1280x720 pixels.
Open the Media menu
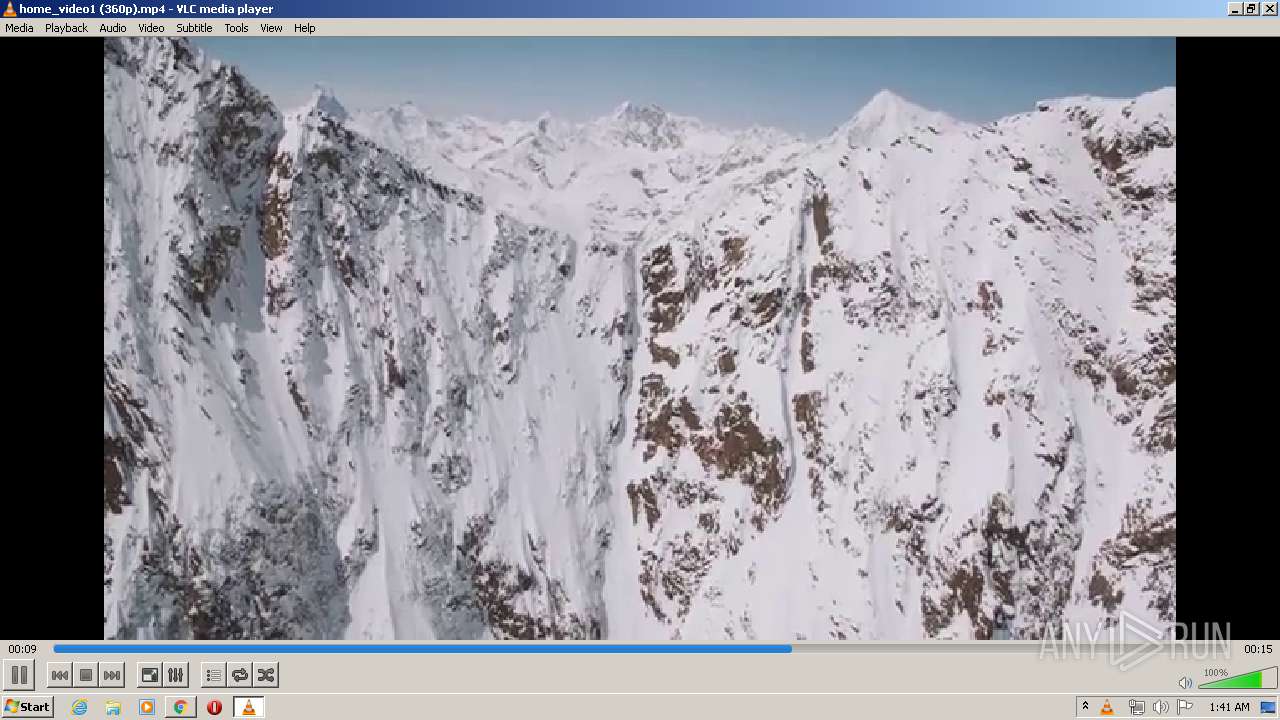point(19,28)
